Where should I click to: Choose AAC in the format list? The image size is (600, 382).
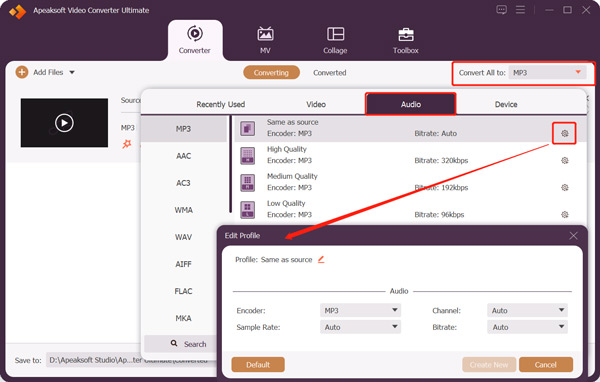coord(184,156)
